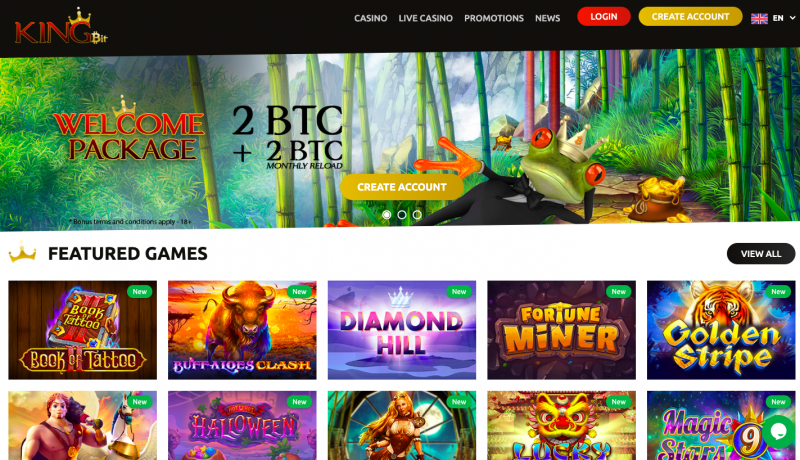This screenshot has height=460, width=800.
Task: Open the live chat bubble
Action: point(779,431)
